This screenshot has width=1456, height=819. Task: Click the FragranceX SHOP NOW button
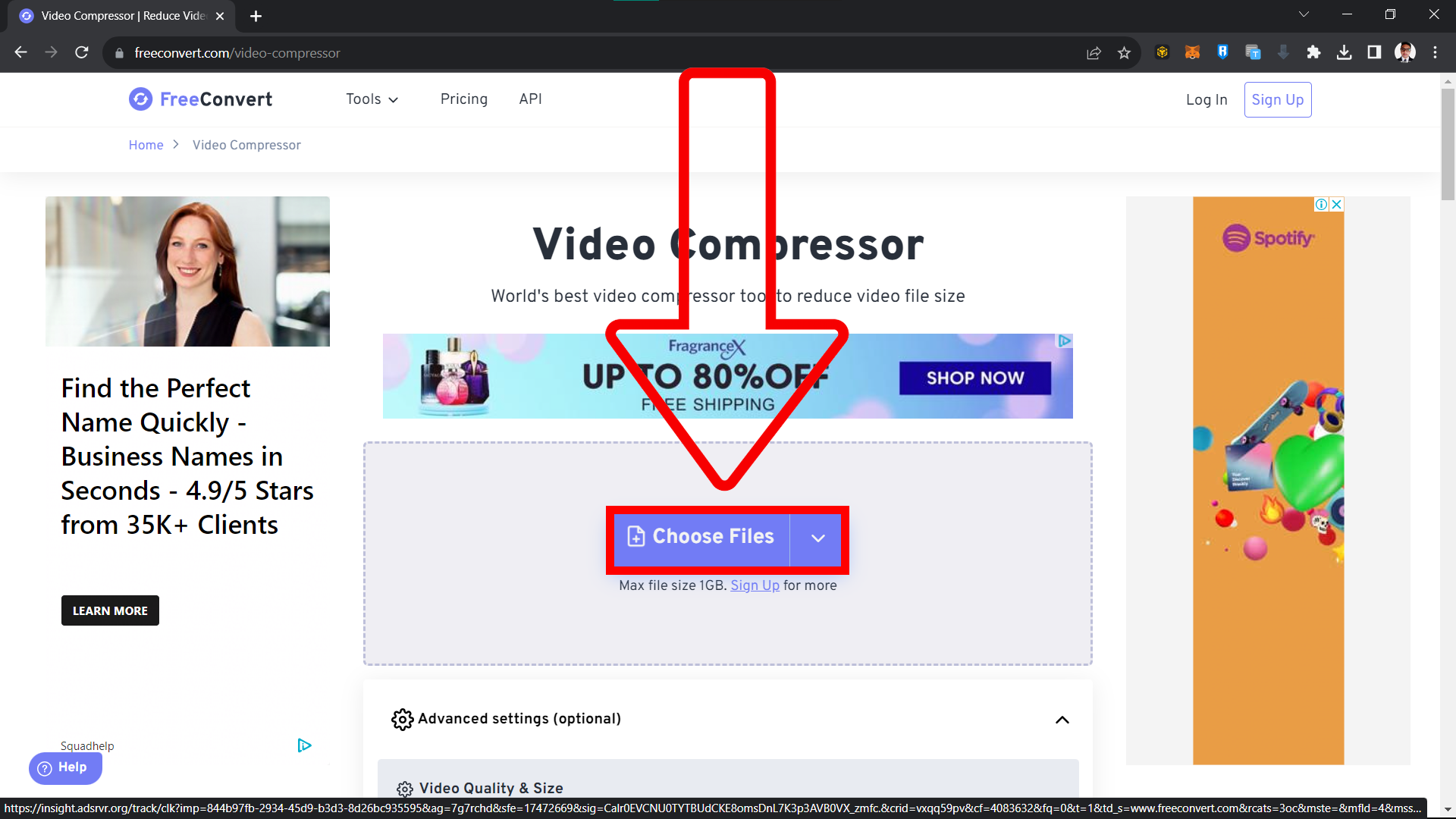click(x=975, y=377)
